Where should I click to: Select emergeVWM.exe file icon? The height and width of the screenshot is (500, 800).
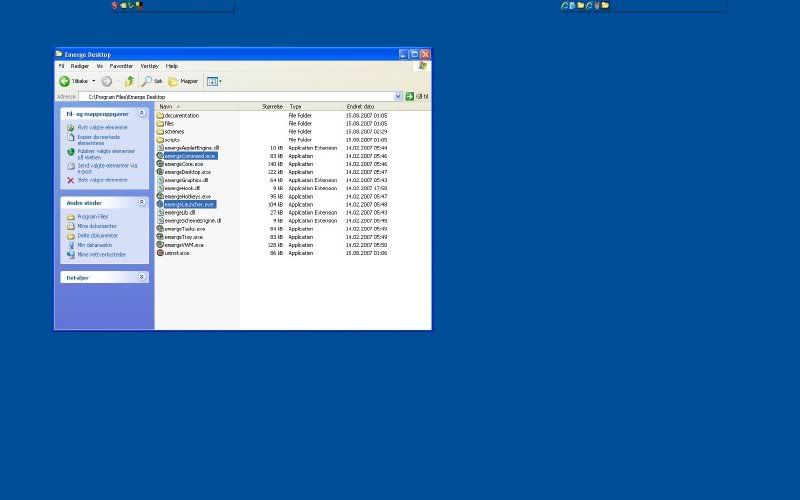pos(160,245)
